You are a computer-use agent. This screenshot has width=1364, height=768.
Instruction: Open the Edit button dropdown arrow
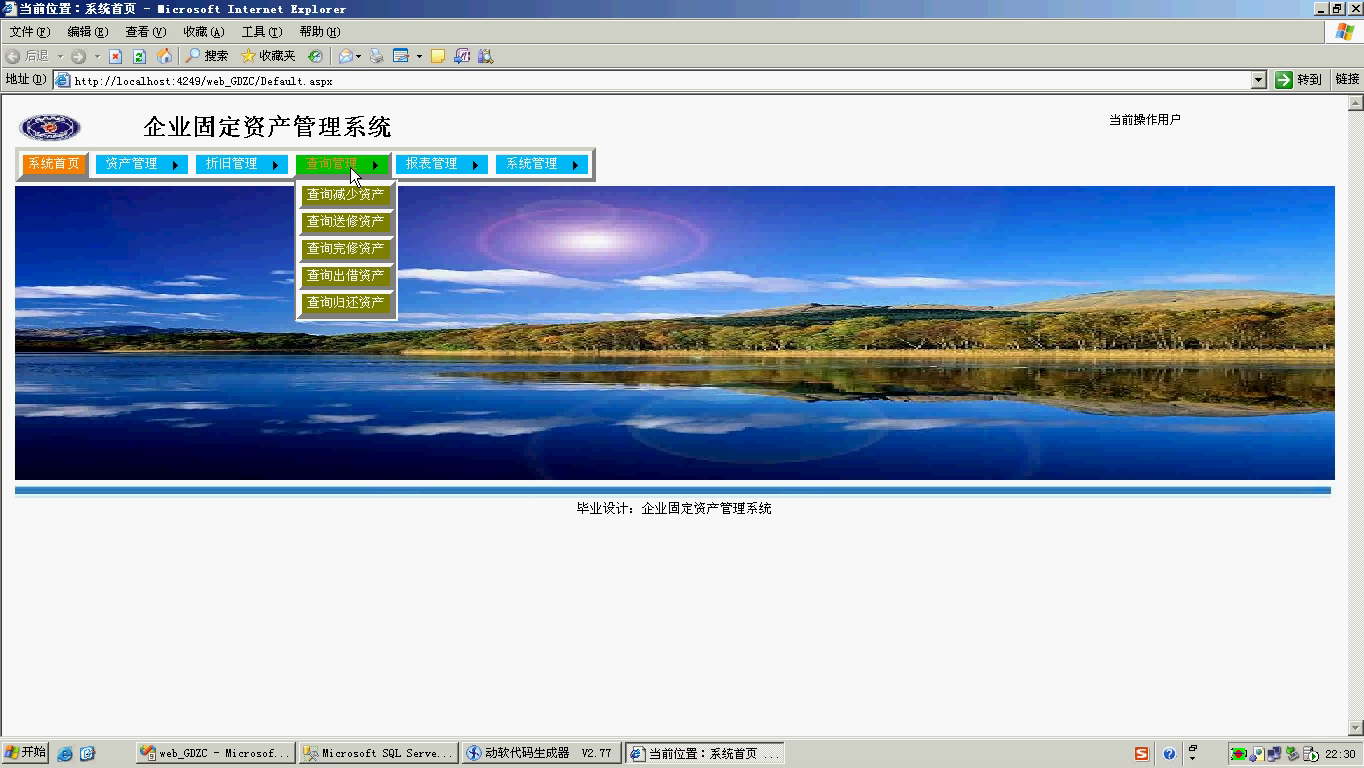coord(418,56)
